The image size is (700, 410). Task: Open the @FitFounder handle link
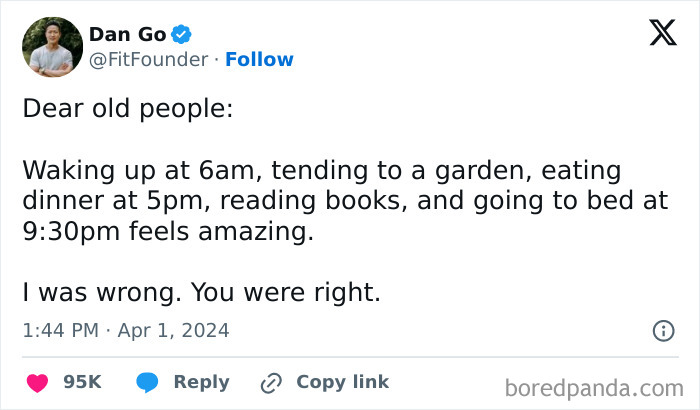(150, 60)
